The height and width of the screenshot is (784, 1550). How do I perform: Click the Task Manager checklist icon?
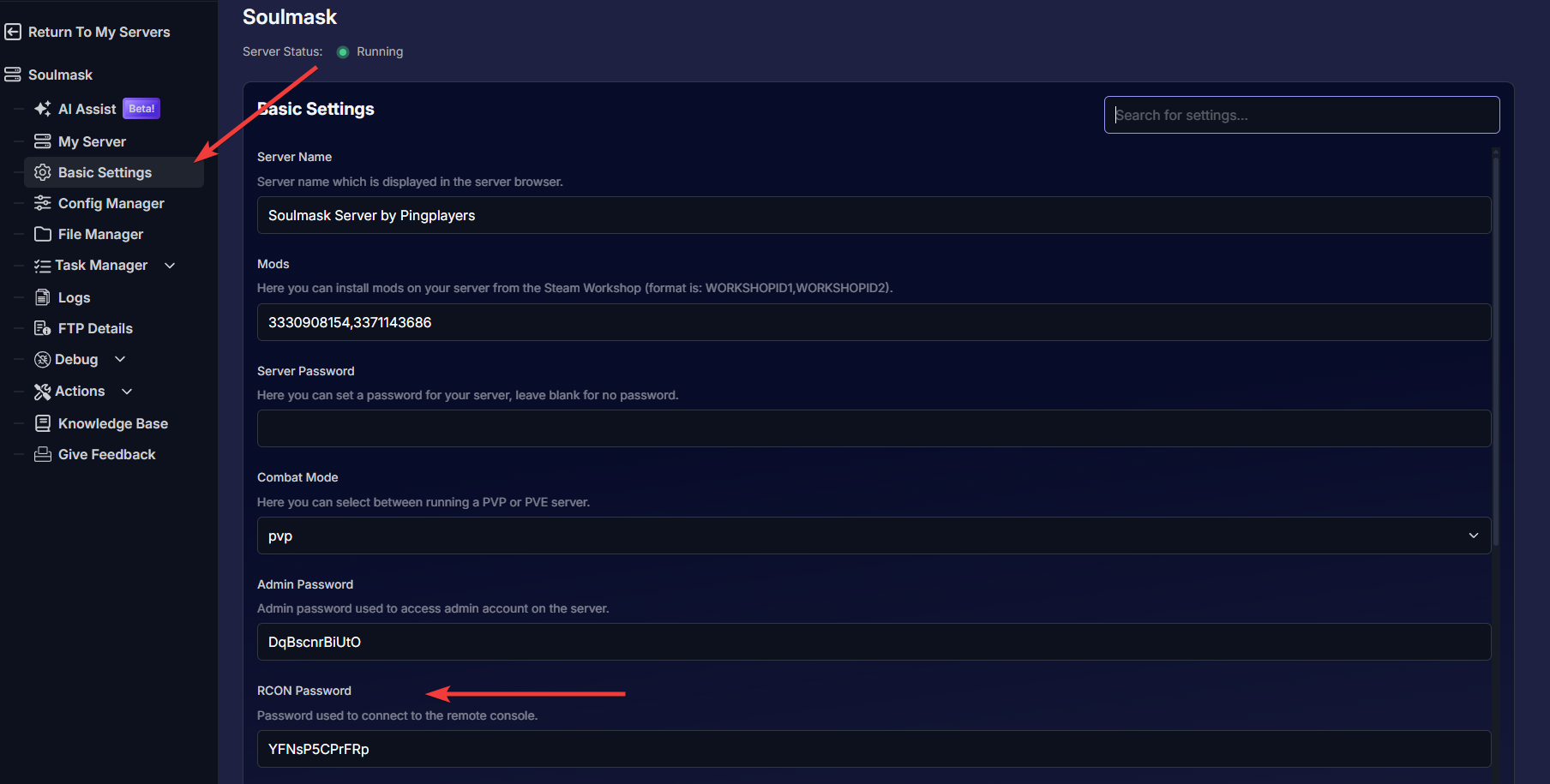[x=42, y=266]
